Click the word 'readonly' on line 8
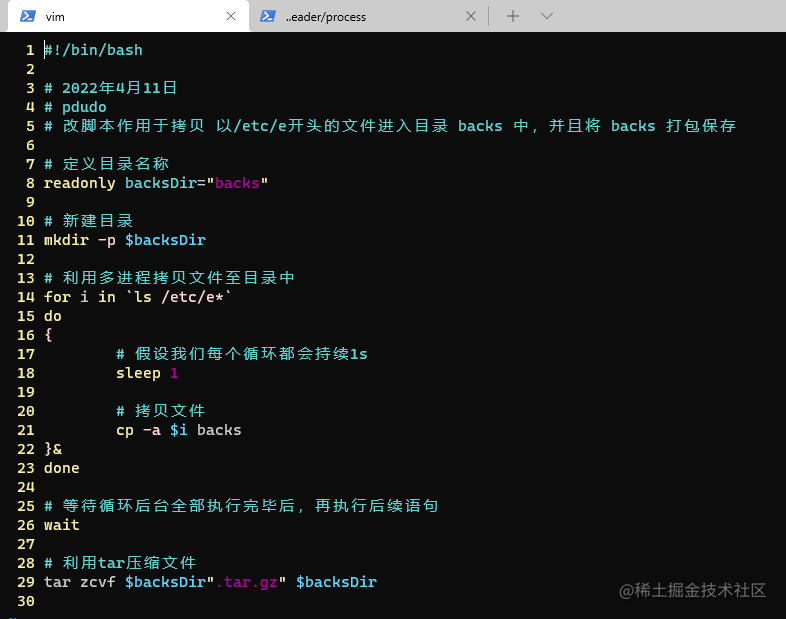Screen dimensions: 786x619 click(x=80, y=183)
